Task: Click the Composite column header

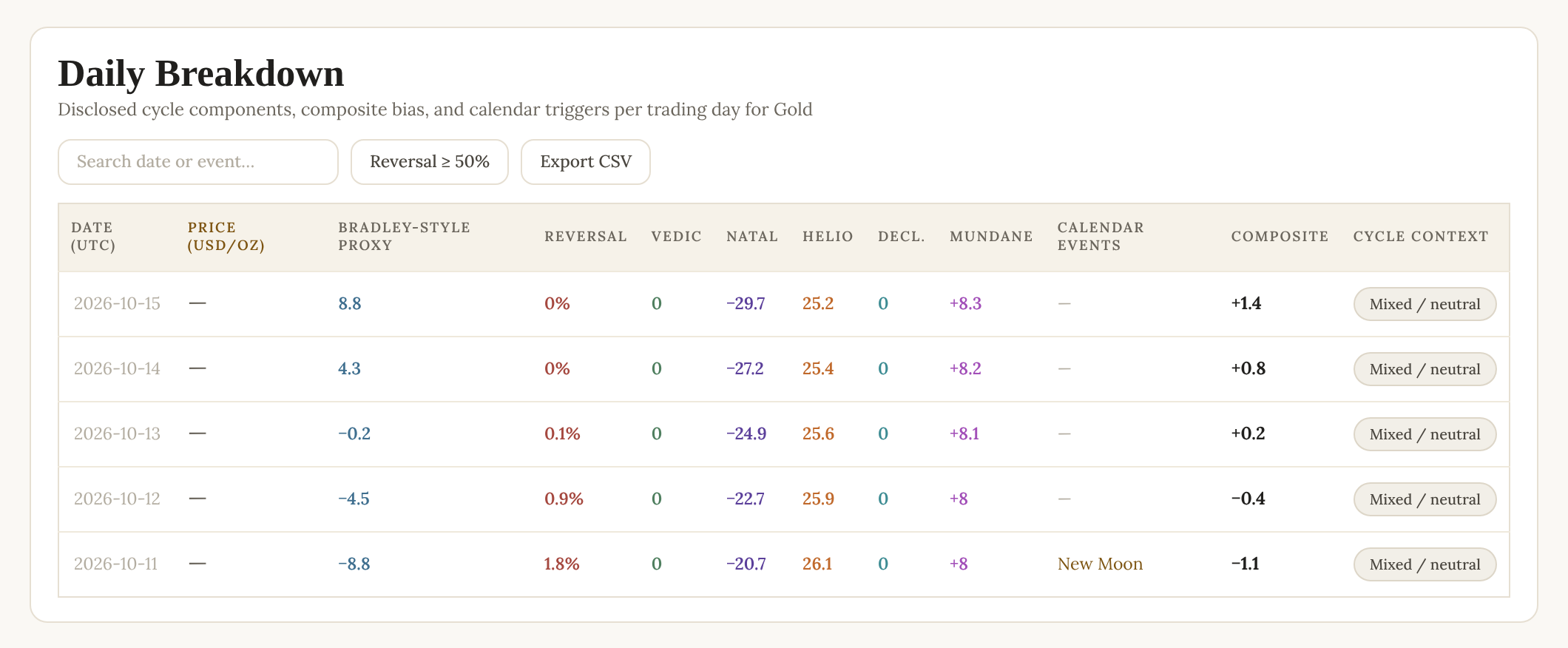Action: [x=1280, y=237]
